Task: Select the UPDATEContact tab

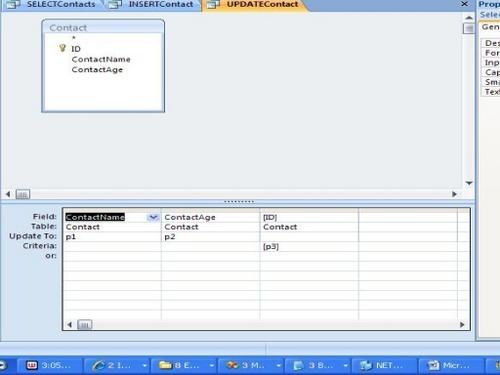Action: pos(255,5)
